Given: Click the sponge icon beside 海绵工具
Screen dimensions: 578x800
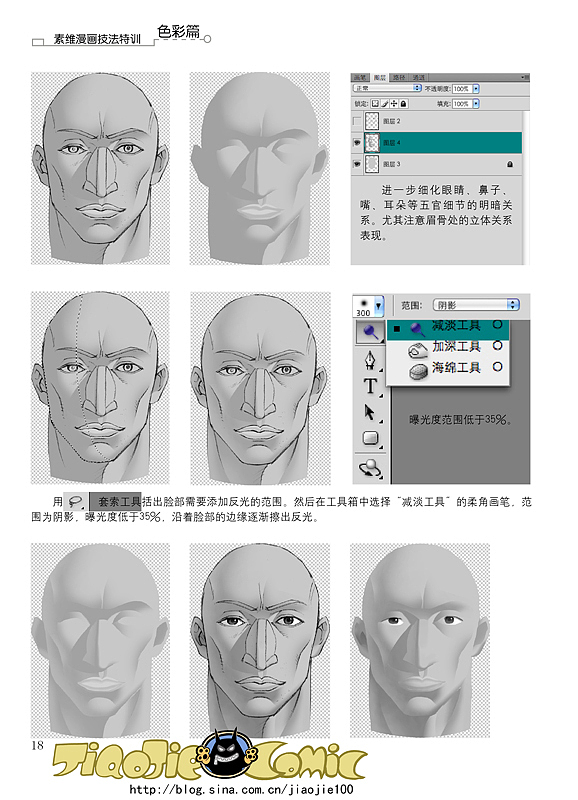Looking at the screenshot, I should tap(418, 370).
